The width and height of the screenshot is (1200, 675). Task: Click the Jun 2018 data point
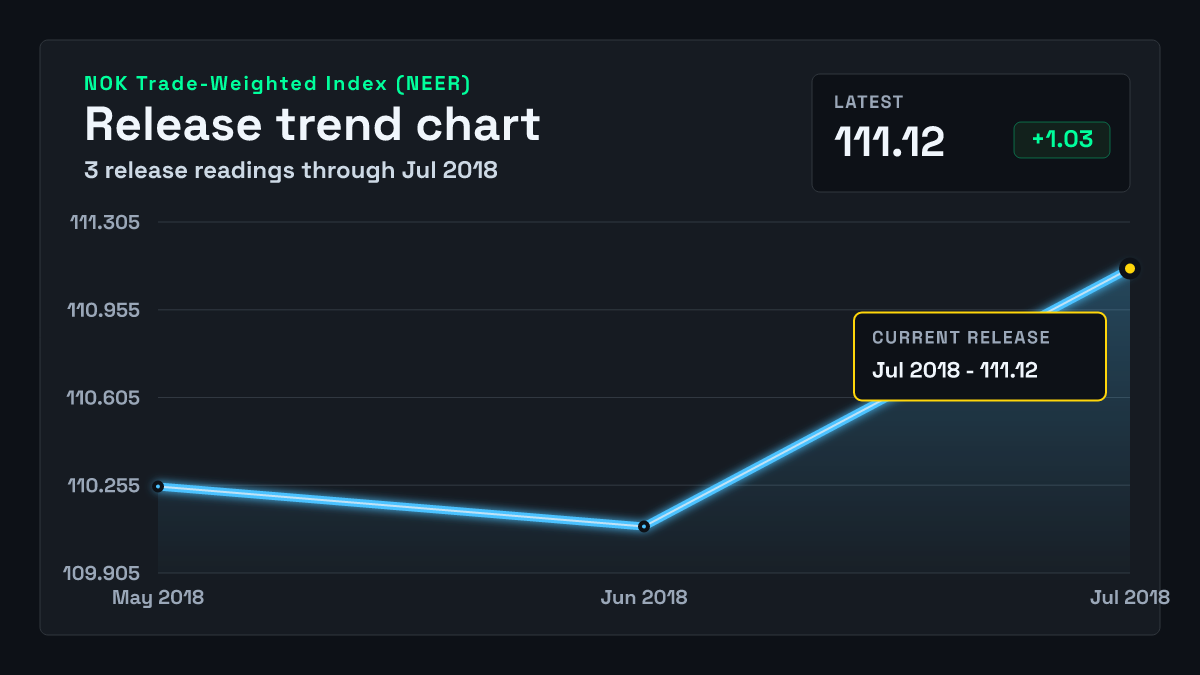click(644, 526)
